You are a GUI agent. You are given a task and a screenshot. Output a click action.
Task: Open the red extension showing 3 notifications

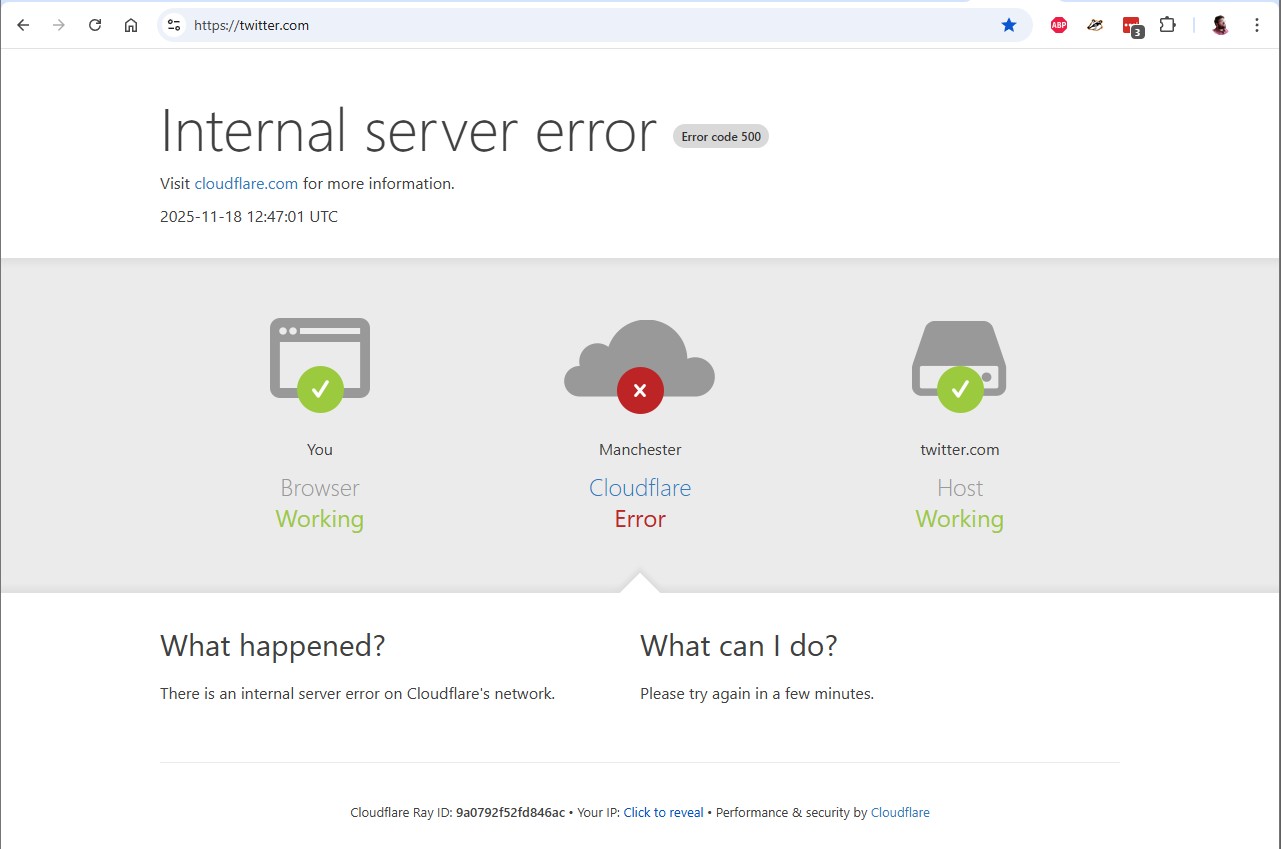click(1130, 25)
